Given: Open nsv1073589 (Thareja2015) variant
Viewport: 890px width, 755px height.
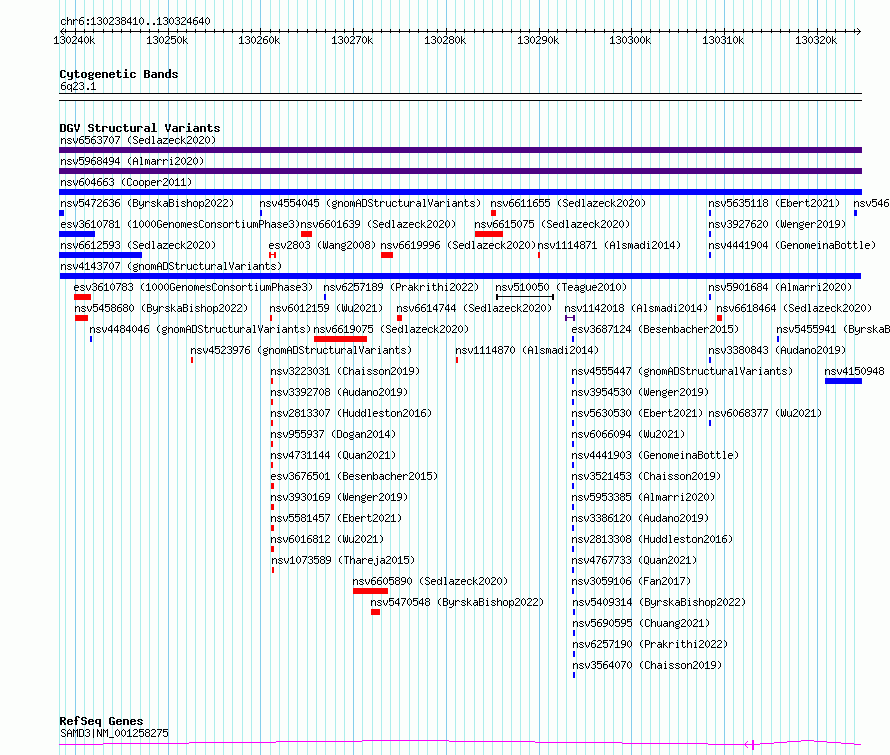Looking at the screenshot, I should pyautogui.click(x=343, y=560).
